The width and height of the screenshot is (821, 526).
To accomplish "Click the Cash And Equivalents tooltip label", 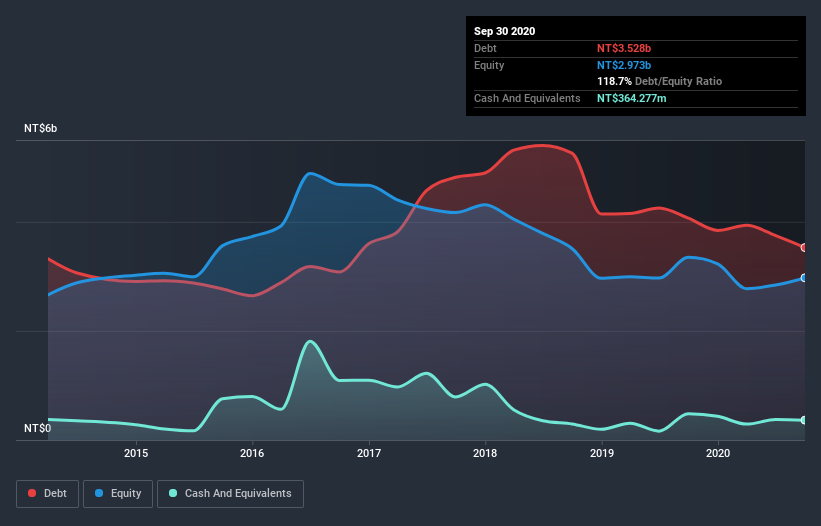I will click(x=527, y=98).
